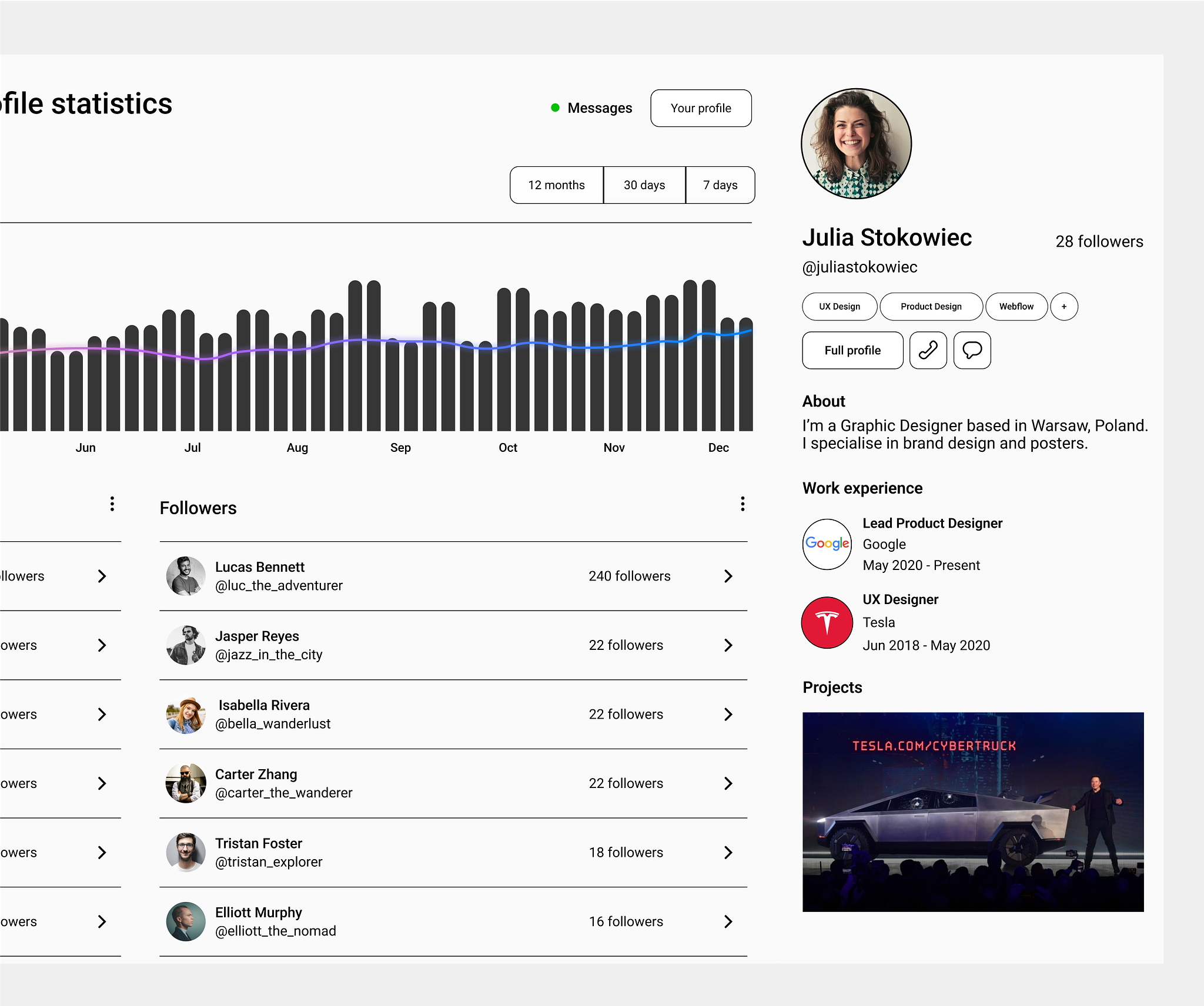
Task: Click the green Messages status dot
Action: [x=555, y=108]
